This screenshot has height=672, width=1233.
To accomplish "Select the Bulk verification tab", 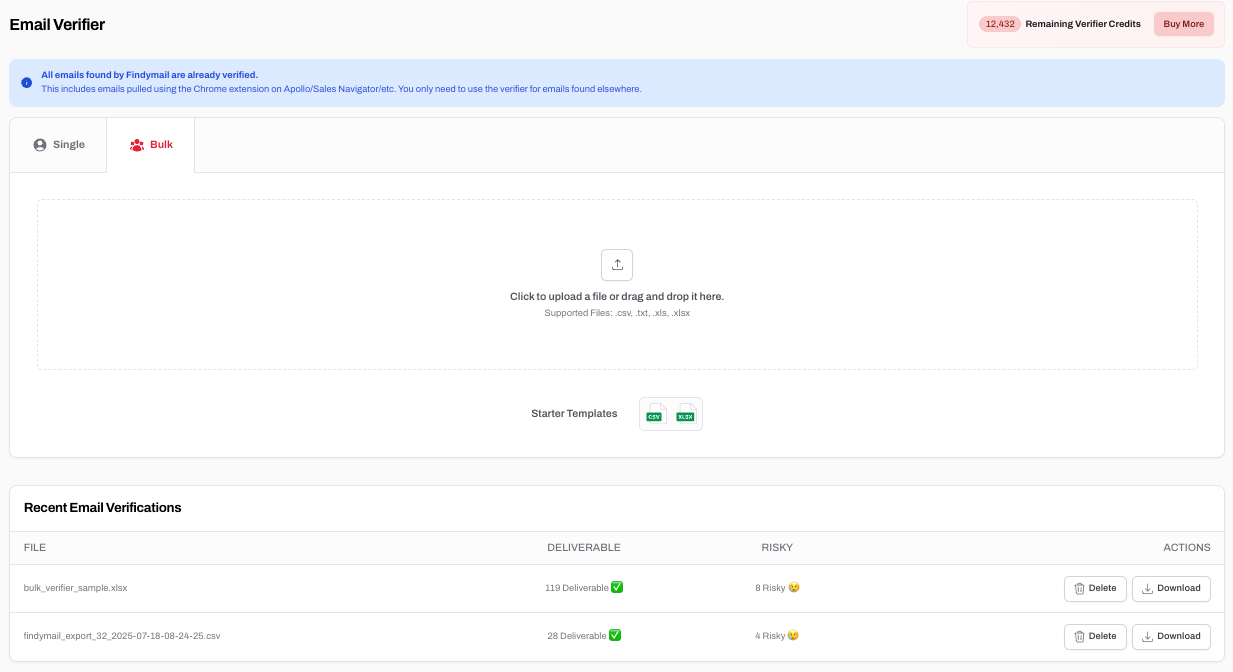I will point(151,145).
